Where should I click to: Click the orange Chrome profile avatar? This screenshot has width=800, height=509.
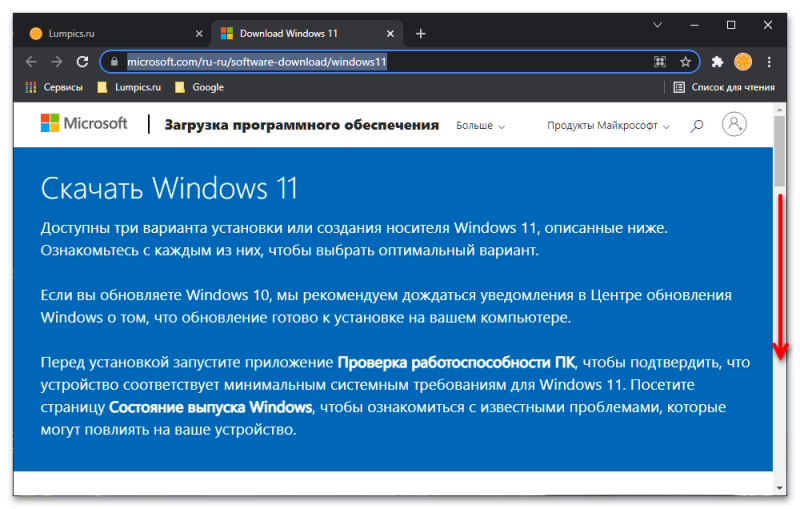[743, 62]
